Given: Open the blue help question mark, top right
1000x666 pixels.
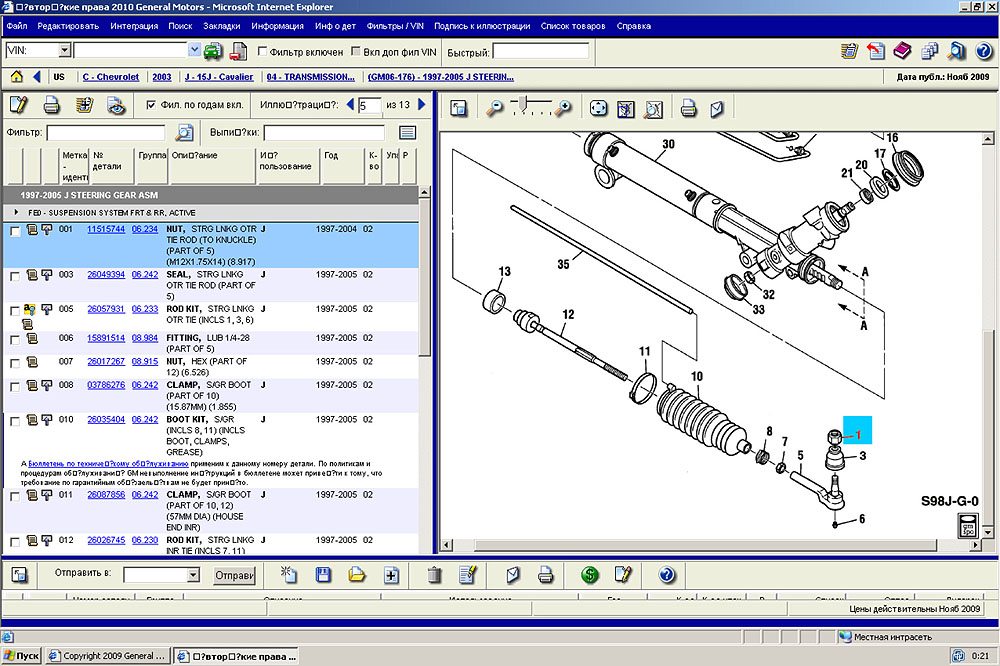Looking at the screenshot, I should pyautogui.click(x=983, y=51).
